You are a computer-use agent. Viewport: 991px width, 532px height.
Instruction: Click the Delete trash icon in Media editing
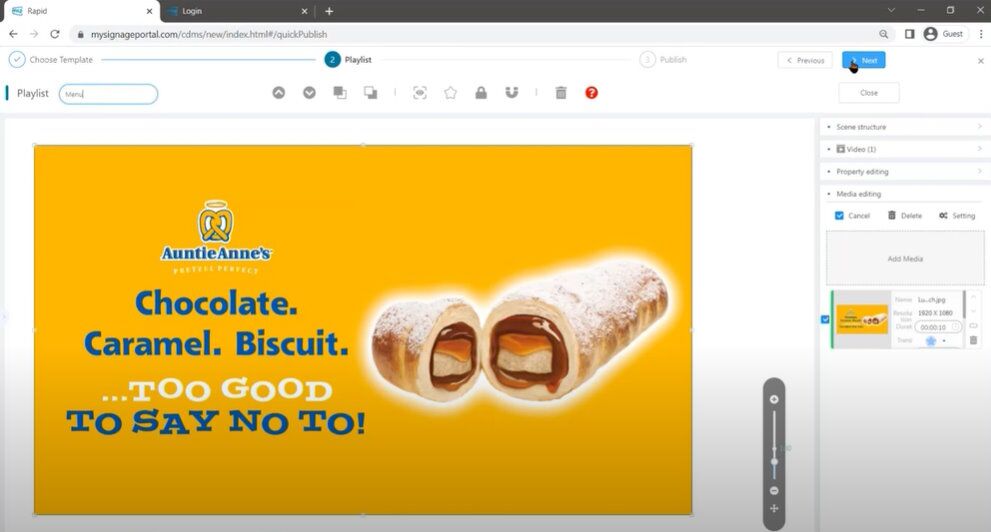tap(892, 215)
